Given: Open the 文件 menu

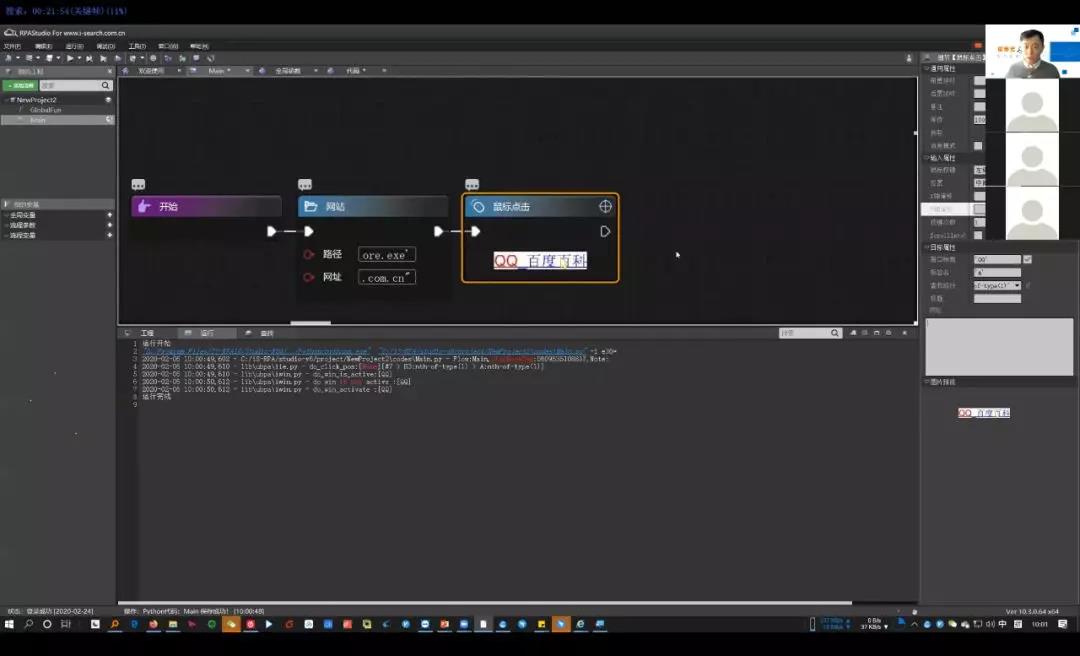Looking at the screenshot, I should click(x=12, y=46).
